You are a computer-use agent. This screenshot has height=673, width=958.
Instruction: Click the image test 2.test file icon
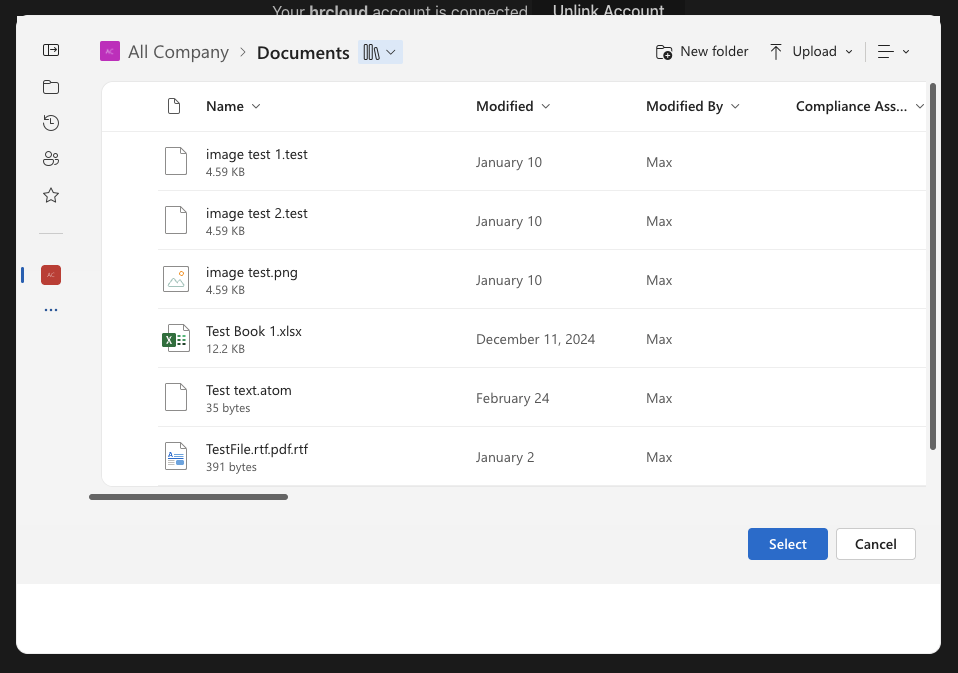click(176, 220)
